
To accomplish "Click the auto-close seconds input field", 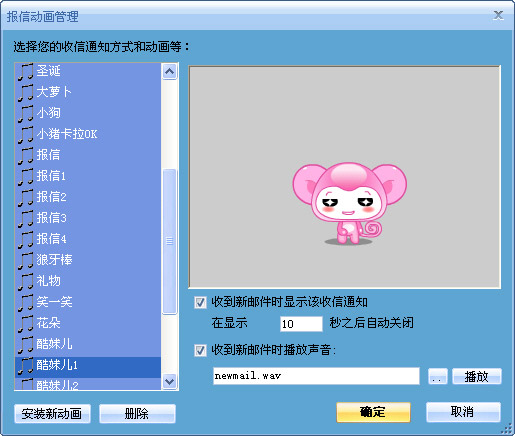I will pyautogui.click(x=301, y=324).
